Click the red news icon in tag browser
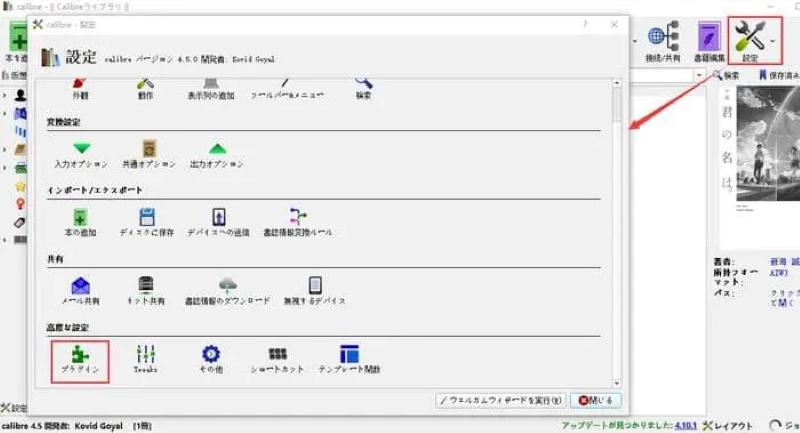 pyautogui.click(x=20, y=205)
